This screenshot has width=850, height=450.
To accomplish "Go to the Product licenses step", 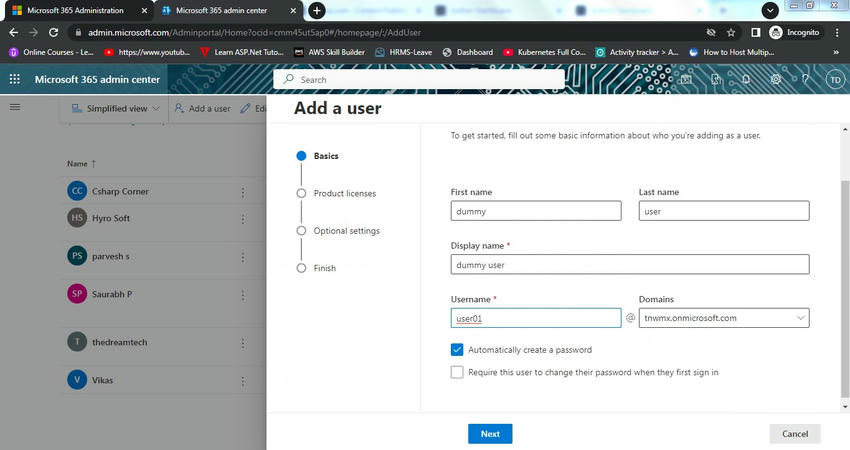I will pyautogui.click(x=344, y=193).
